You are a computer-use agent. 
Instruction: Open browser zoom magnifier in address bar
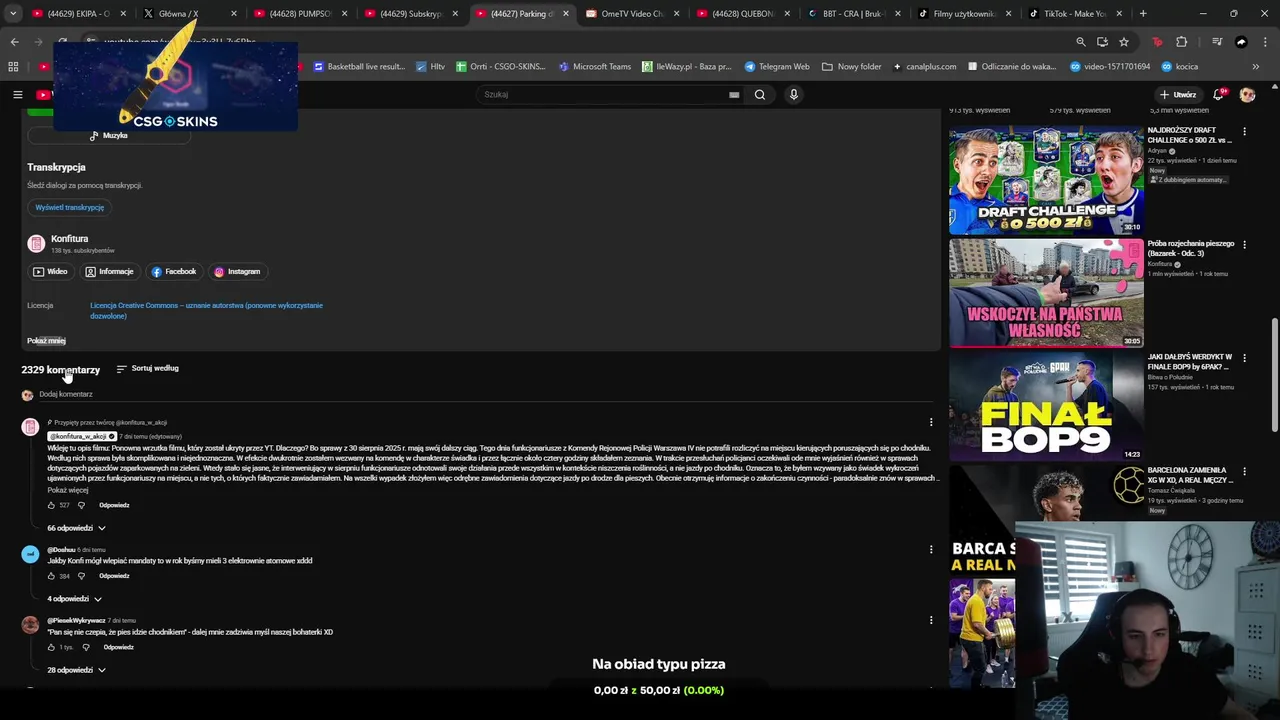1080,42
